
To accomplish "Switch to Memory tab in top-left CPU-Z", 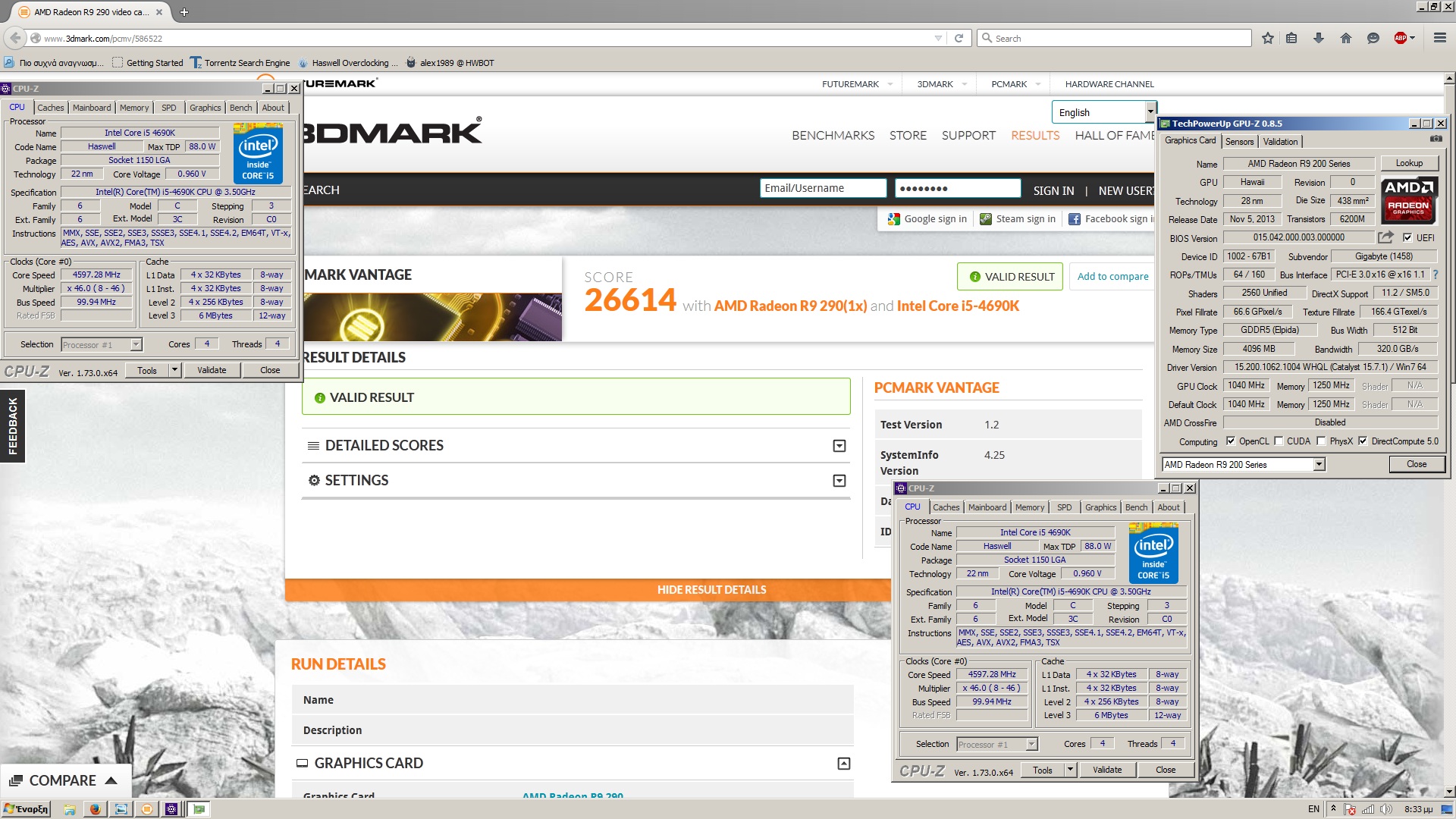I will (134, 108).
